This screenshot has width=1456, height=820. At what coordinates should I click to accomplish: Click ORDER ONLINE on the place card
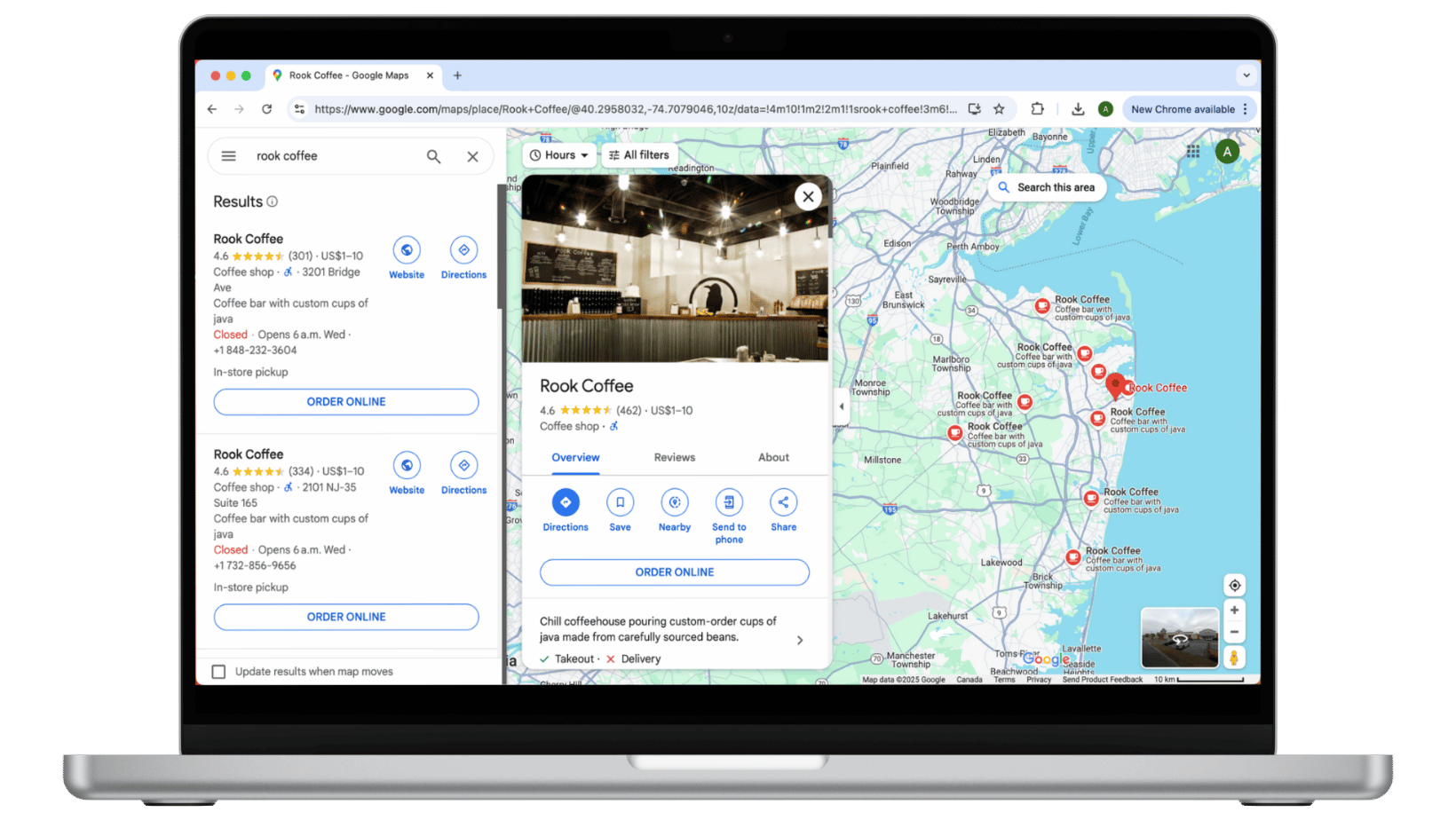point(674,572)
